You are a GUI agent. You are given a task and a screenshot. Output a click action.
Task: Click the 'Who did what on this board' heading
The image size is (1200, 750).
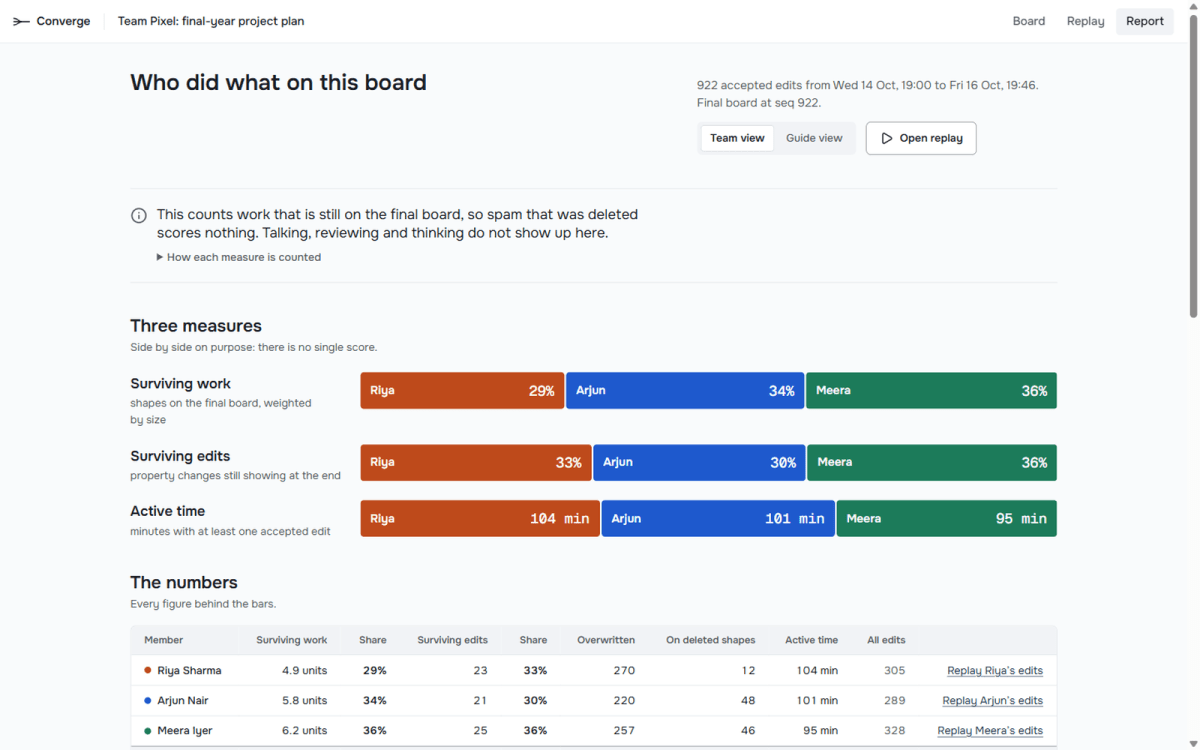(x=278, y=83)
